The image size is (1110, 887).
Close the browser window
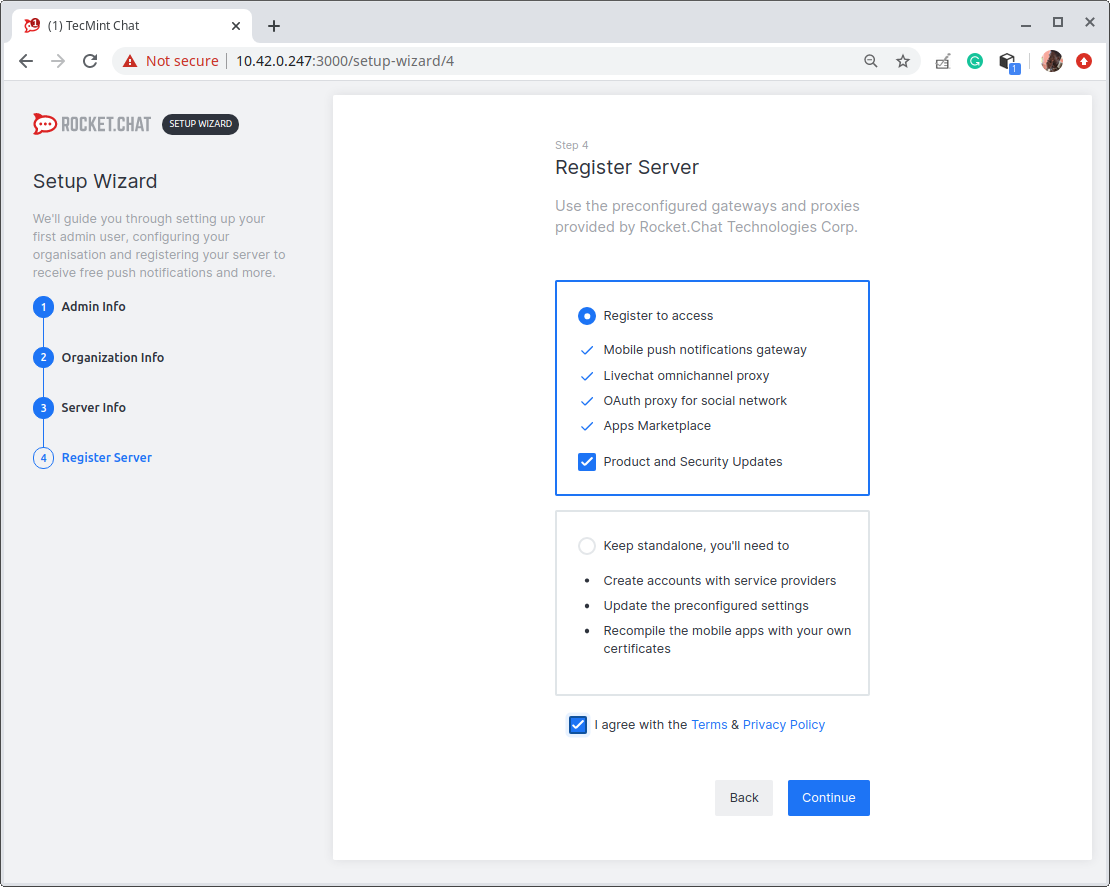[1090, 23]
